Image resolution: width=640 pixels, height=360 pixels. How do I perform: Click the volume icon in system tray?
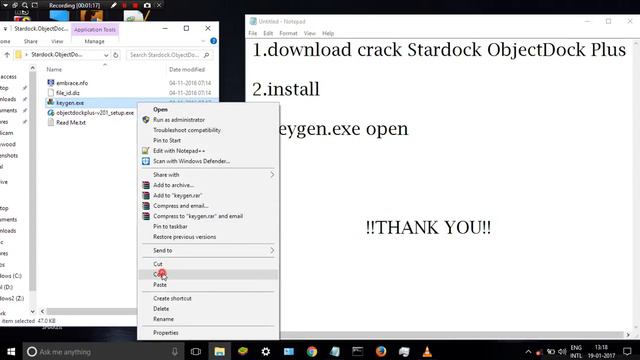point(562,351)
